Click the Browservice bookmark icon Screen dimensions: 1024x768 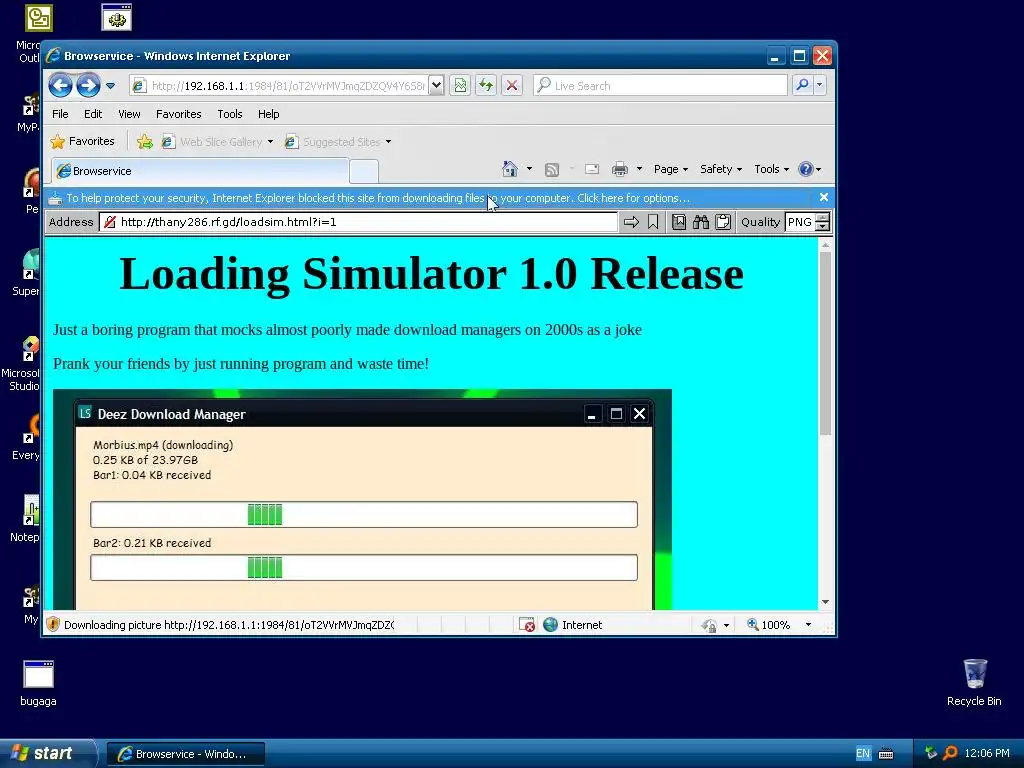point(653,222)
